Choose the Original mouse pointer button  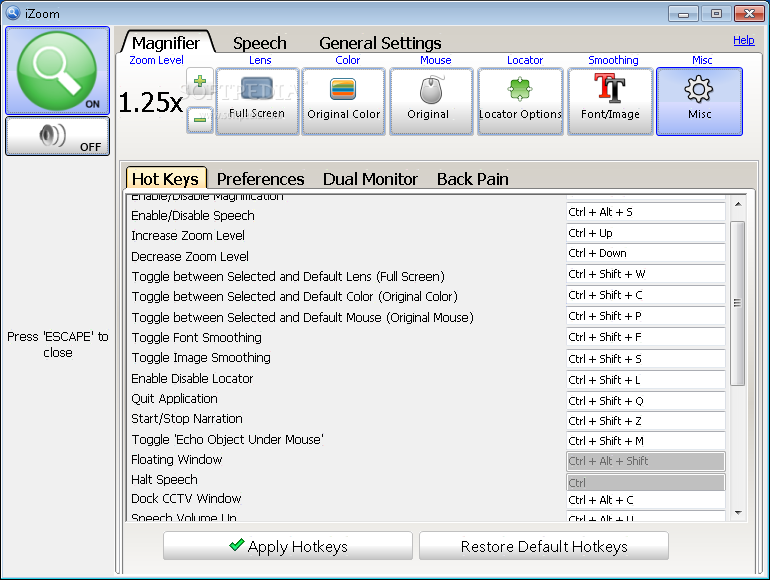[x=431, y=101]
